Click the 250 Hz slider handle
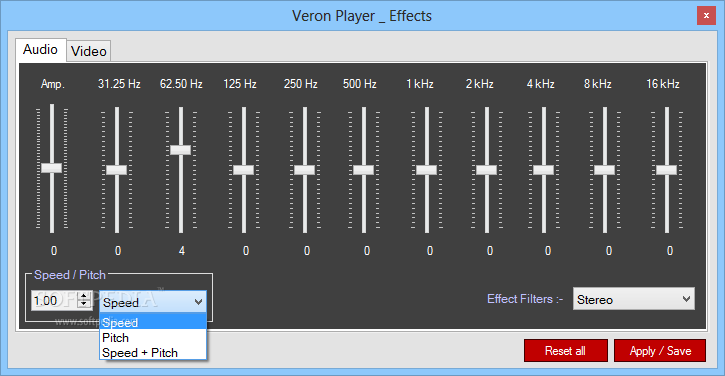 [304, 170]
